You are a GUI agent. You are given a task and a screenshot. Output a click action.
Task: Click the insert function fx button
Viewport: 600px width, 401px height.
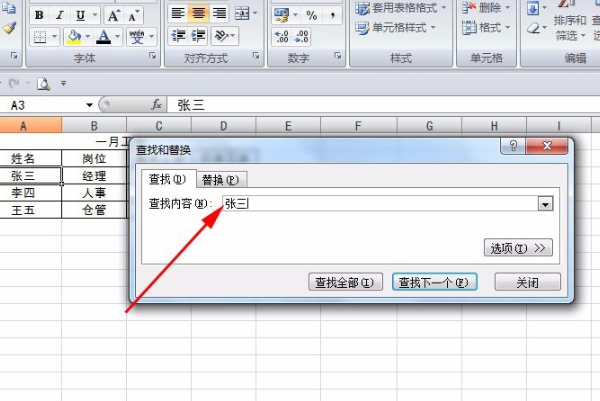pyautogui.click(x=156, y=104)
